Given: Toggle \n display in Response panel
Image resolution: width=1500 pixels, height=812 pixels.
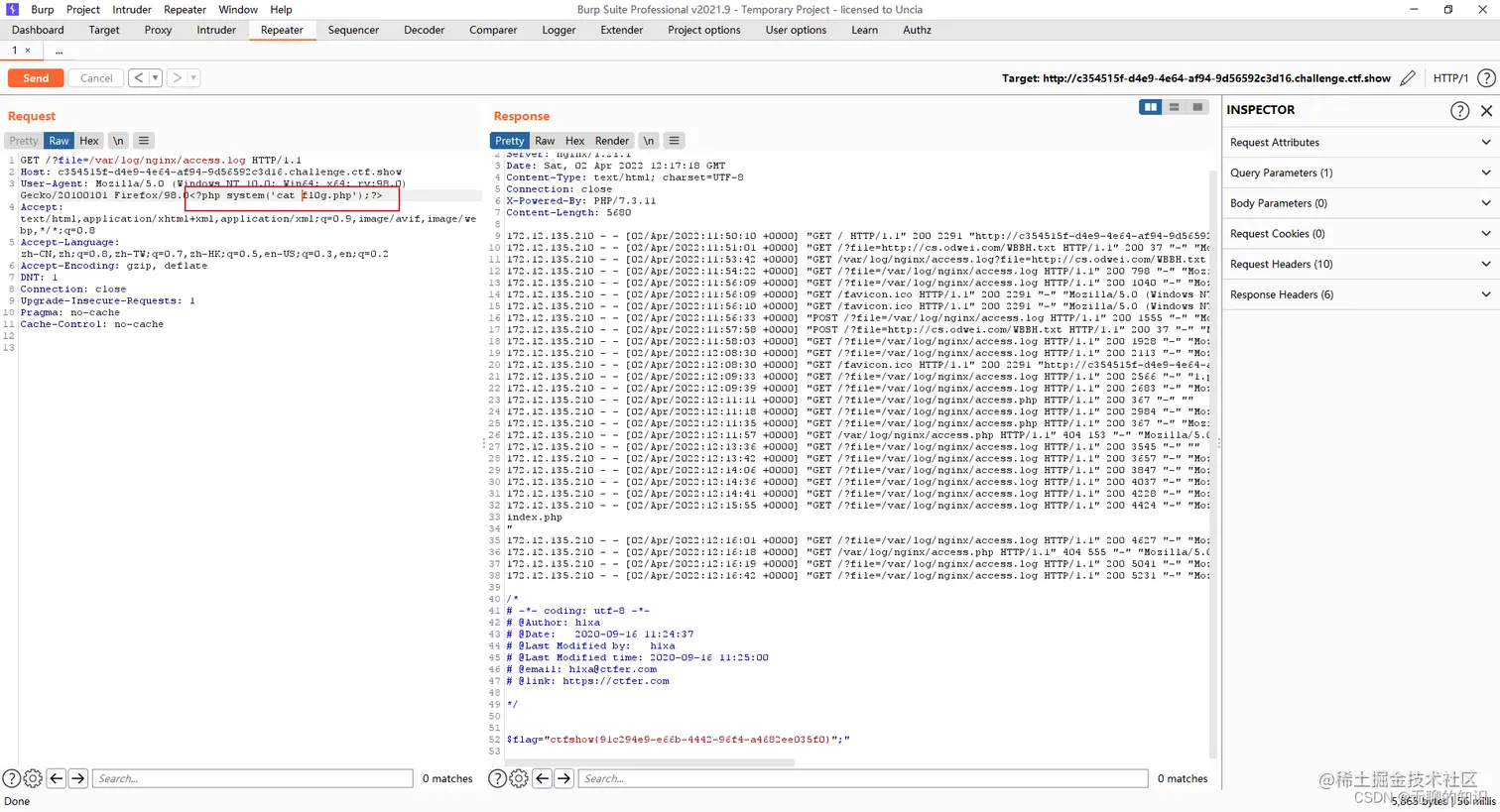Looking at the screenshot, I should [x=649, y=141].
